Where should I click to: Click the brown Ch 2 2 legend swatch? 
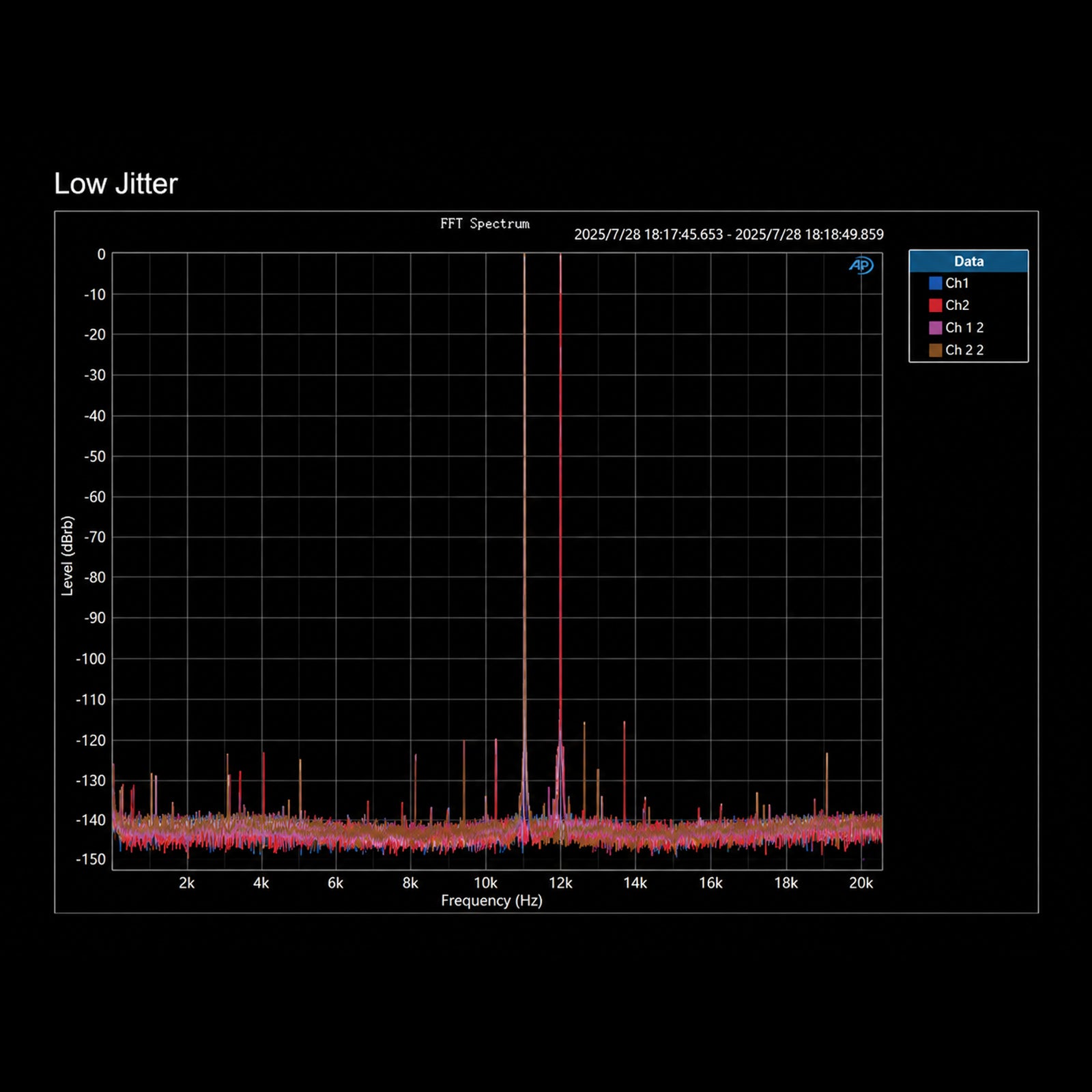click(x=935, y=350)
